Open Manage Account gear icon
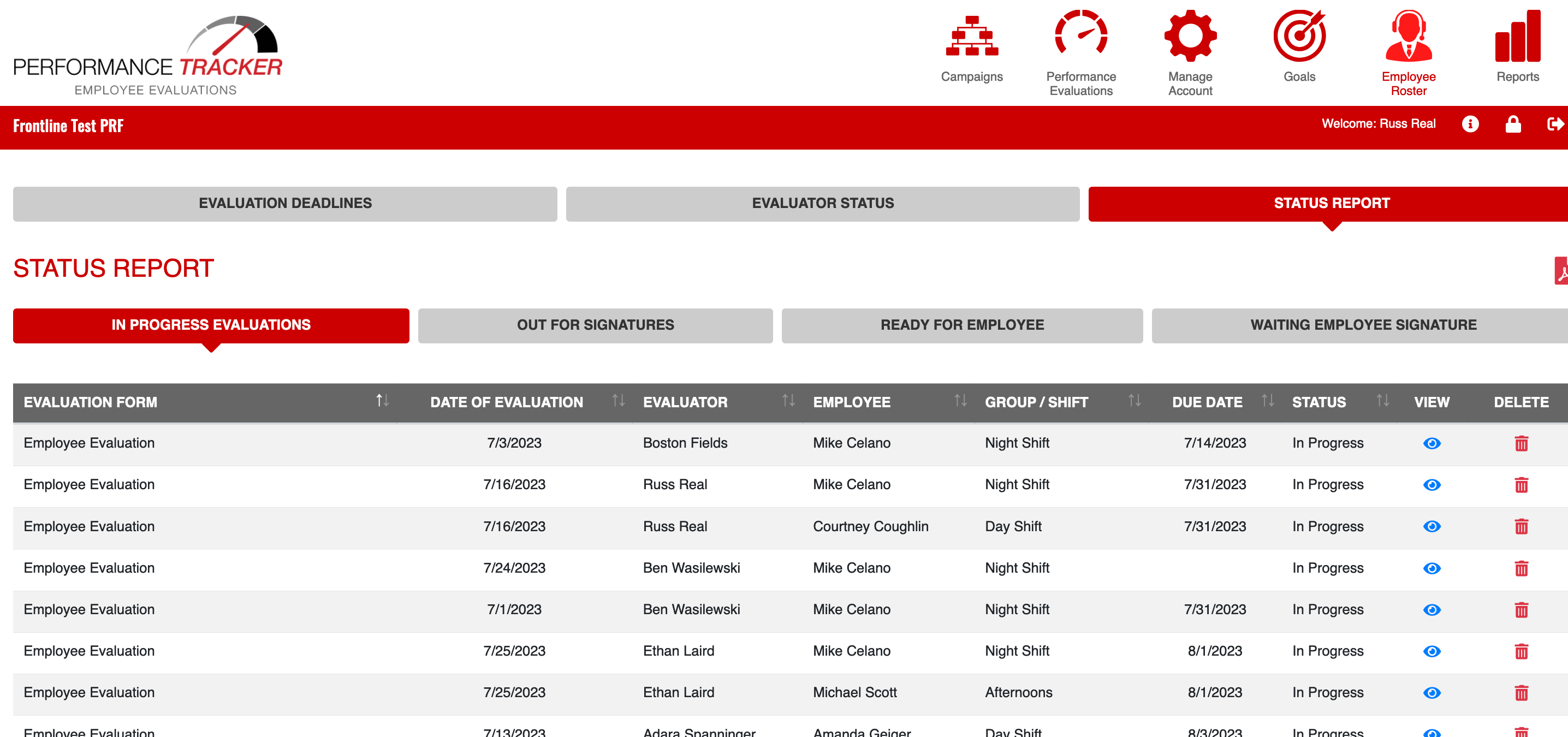1568x737 pixels. point(1190,36)
